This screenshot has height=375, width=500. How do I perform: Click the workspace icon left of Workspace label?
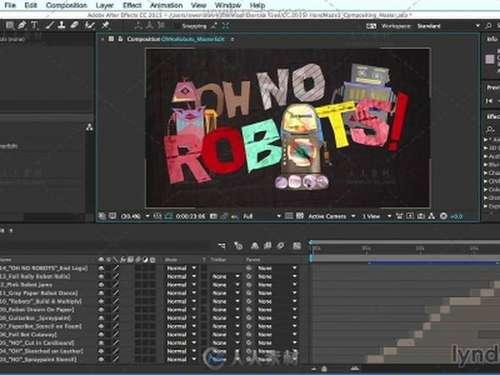[371, 26]
